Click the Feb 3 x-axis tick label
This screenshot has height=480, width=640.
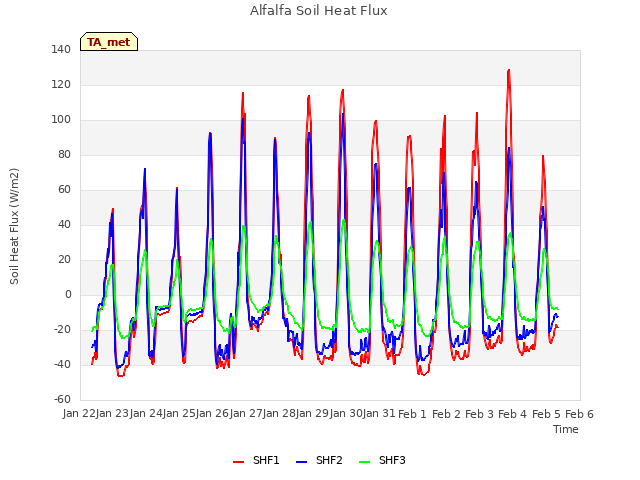click(479, 414)
